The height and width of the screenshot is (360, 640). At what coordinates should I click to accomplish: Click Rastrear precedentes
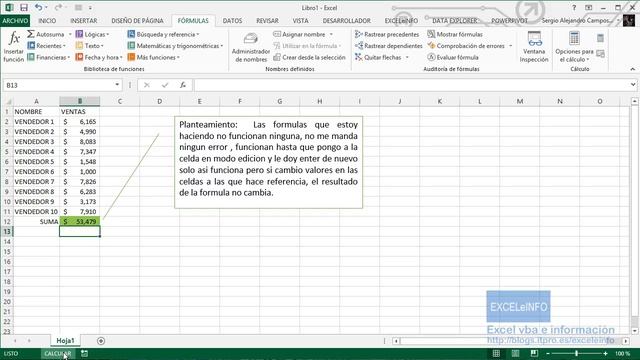[387, 34]
